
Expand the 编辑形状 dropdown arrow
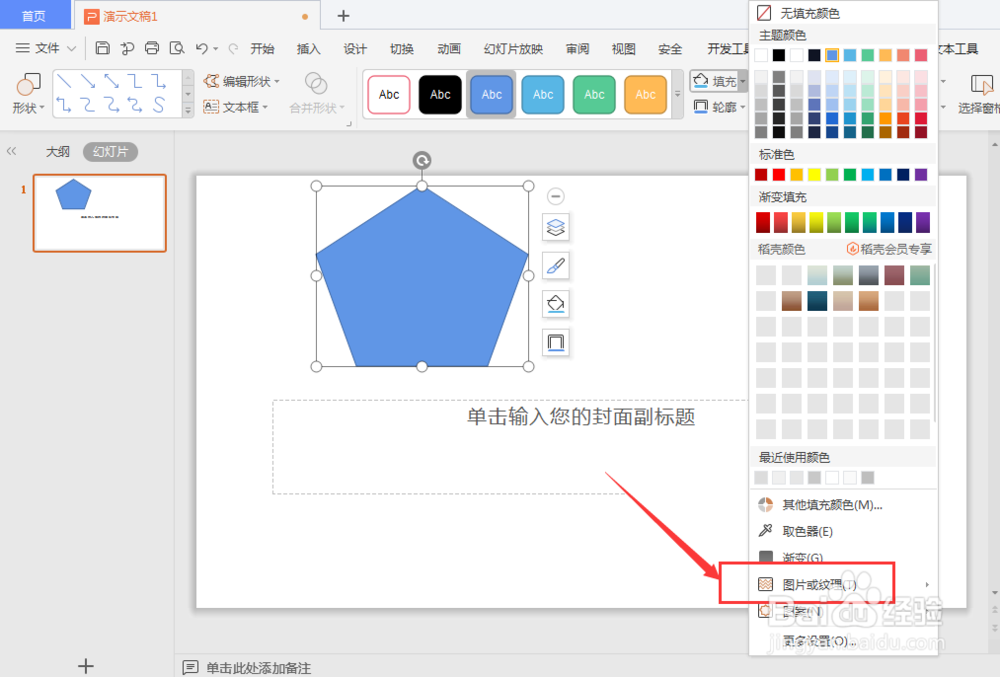pyautogui.click(x=277, y=82)
